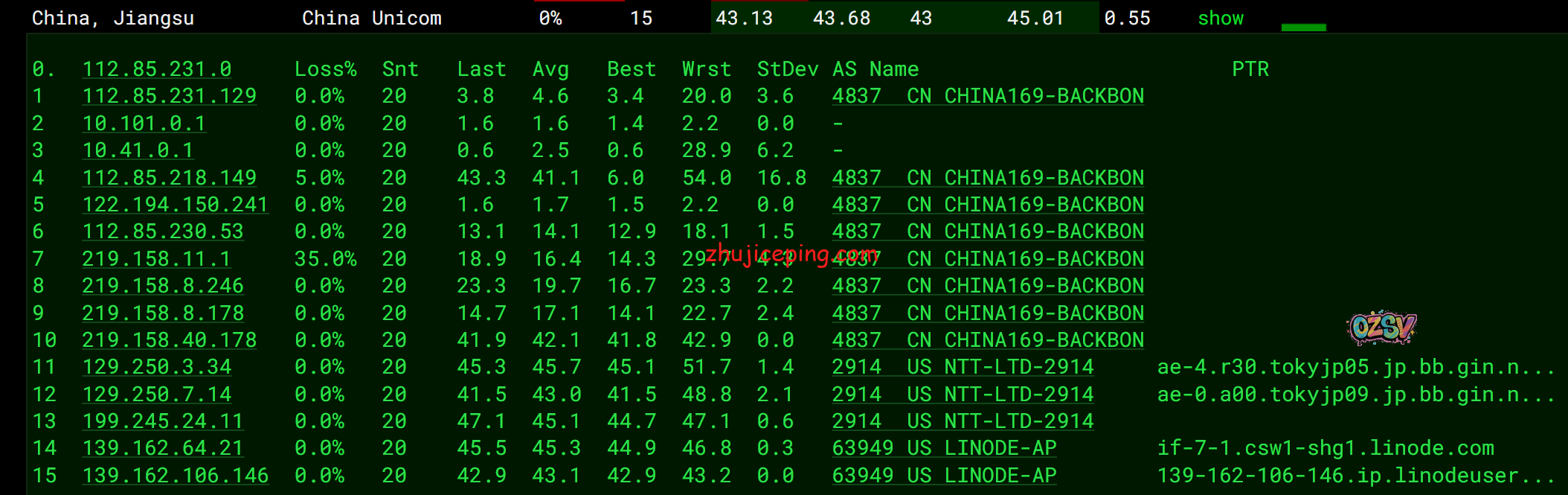
Task: Open IP address 112.85.218.149
Action: coord(169,178)
